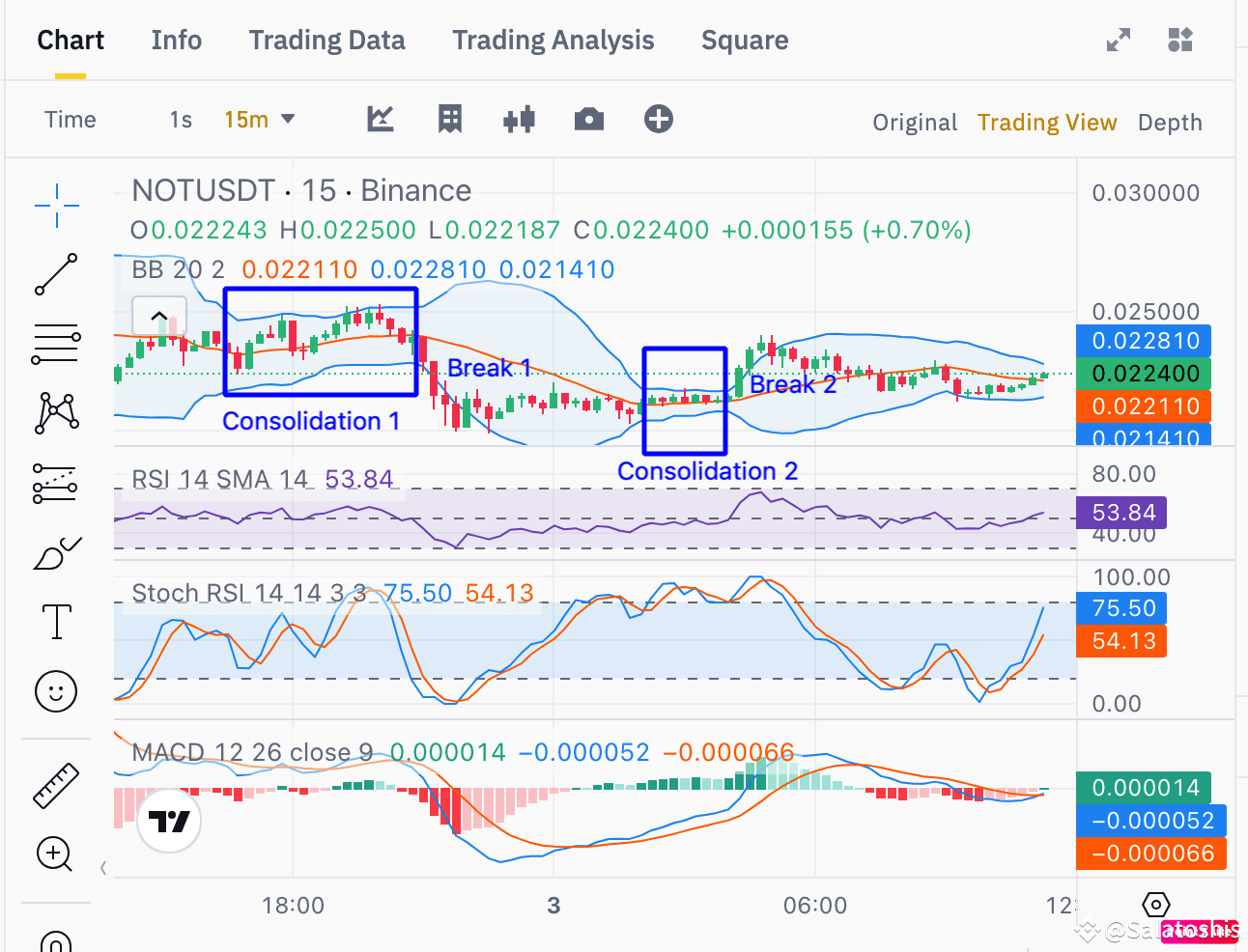
Task: Click the TradingView watermark logo
Action: [168, 823]
